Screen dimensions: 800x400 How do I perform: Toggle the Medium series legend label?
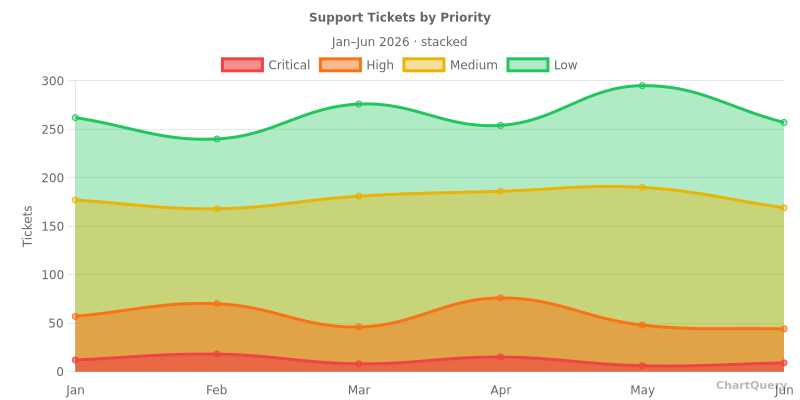(474, 65)
